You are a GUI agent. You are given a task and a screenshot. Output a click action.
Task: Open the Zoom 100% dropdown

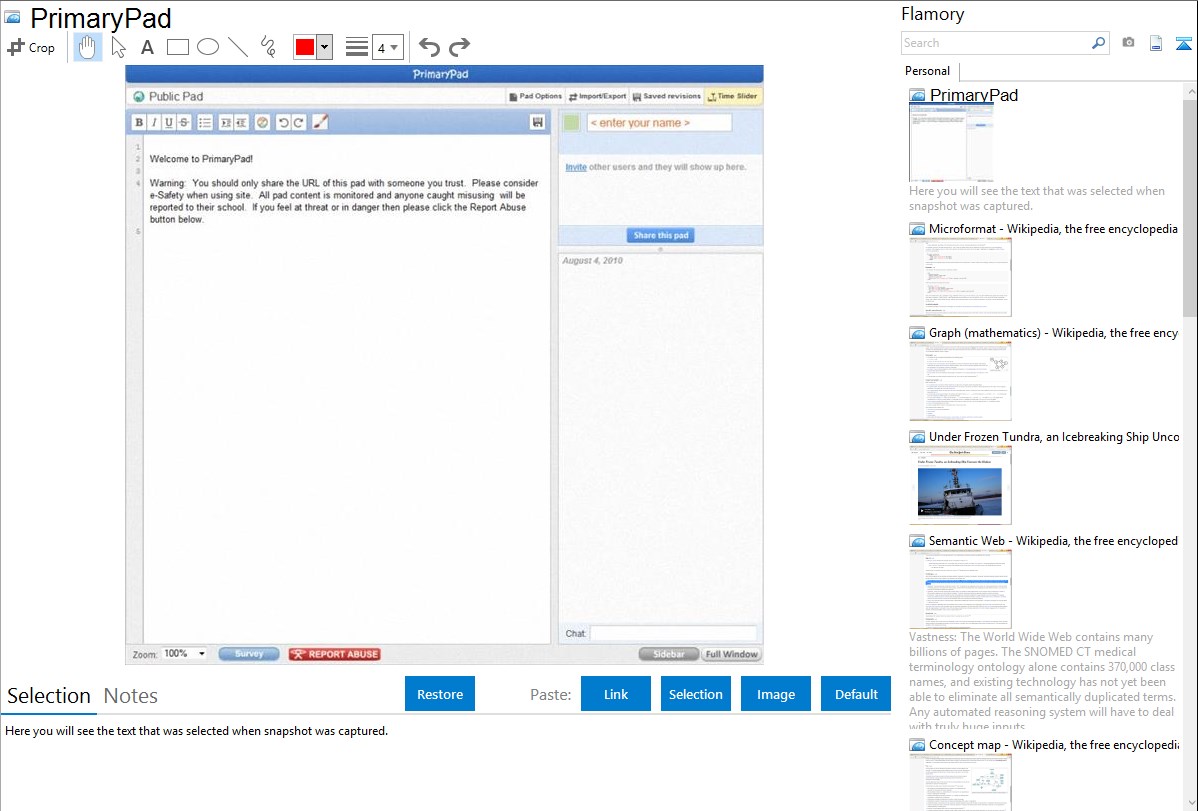pyautogui.click(x=184, y=654)
